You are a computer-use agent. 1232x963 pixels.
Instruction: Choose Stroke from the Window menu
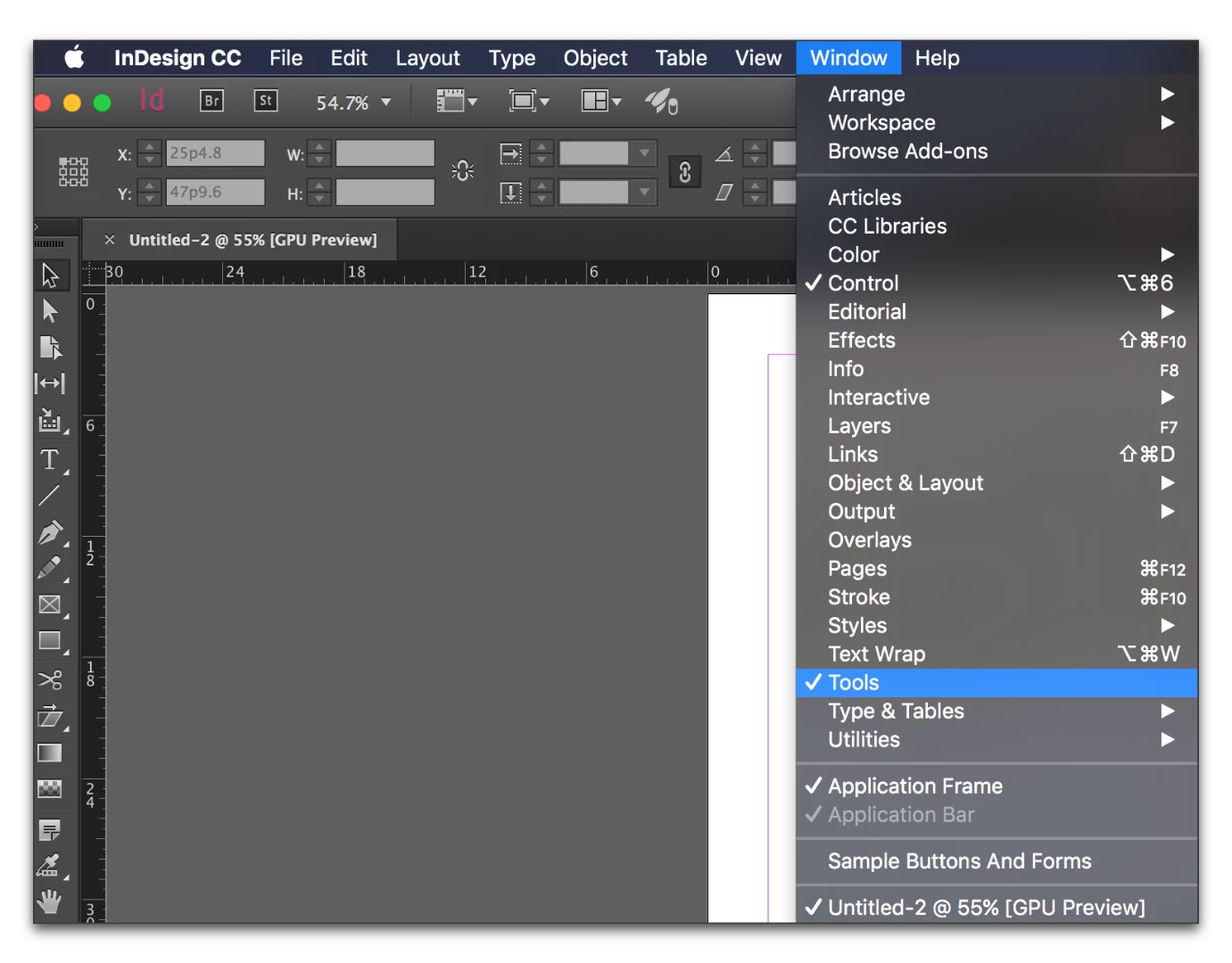click(996, 597)
